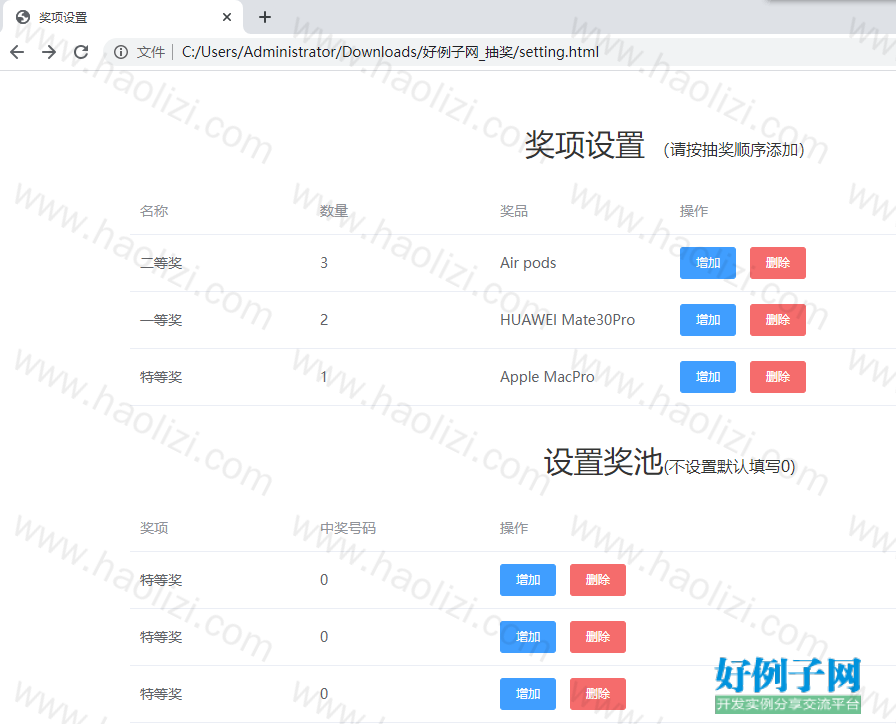Click 增加 in the 一等奖 row
The image size is (896, 724).
[707, 320]
